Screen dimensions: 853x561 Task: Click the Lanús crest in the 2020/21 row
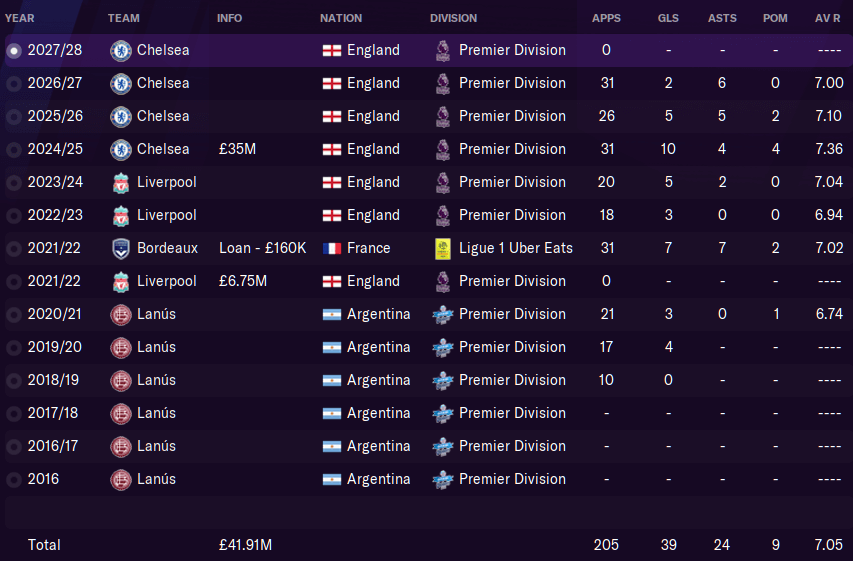121,315
